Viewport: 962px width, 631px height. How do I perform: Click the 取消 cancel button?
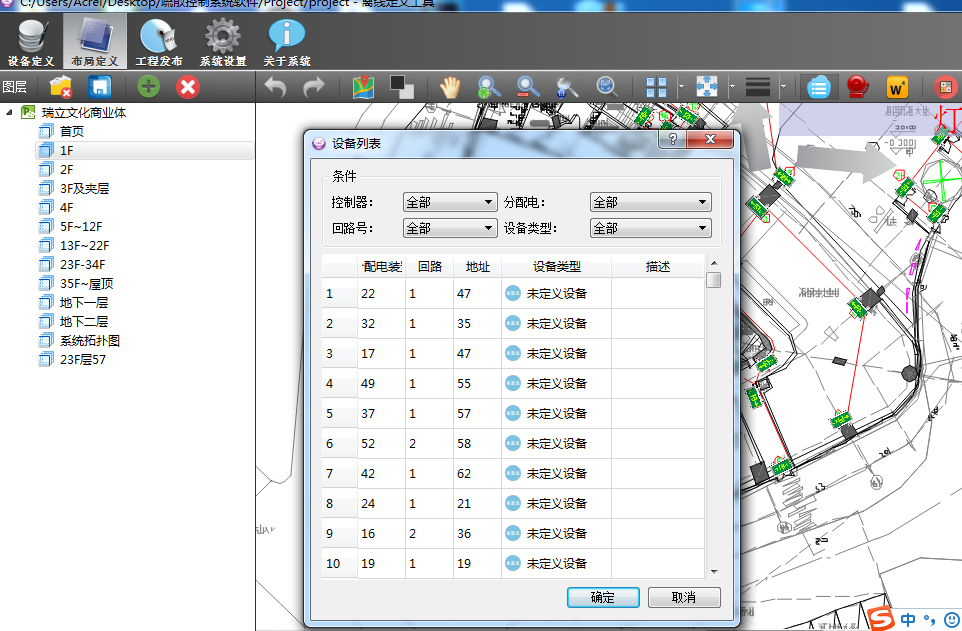point(684,597)
